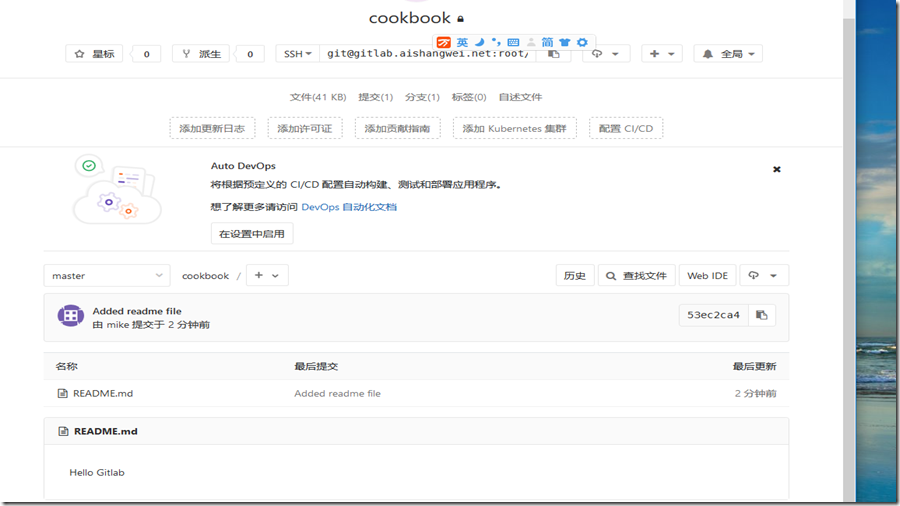The width and height of the screenshot is (900, 506).
Task: Star the cookbook project
Action: (x=94, y=54)
